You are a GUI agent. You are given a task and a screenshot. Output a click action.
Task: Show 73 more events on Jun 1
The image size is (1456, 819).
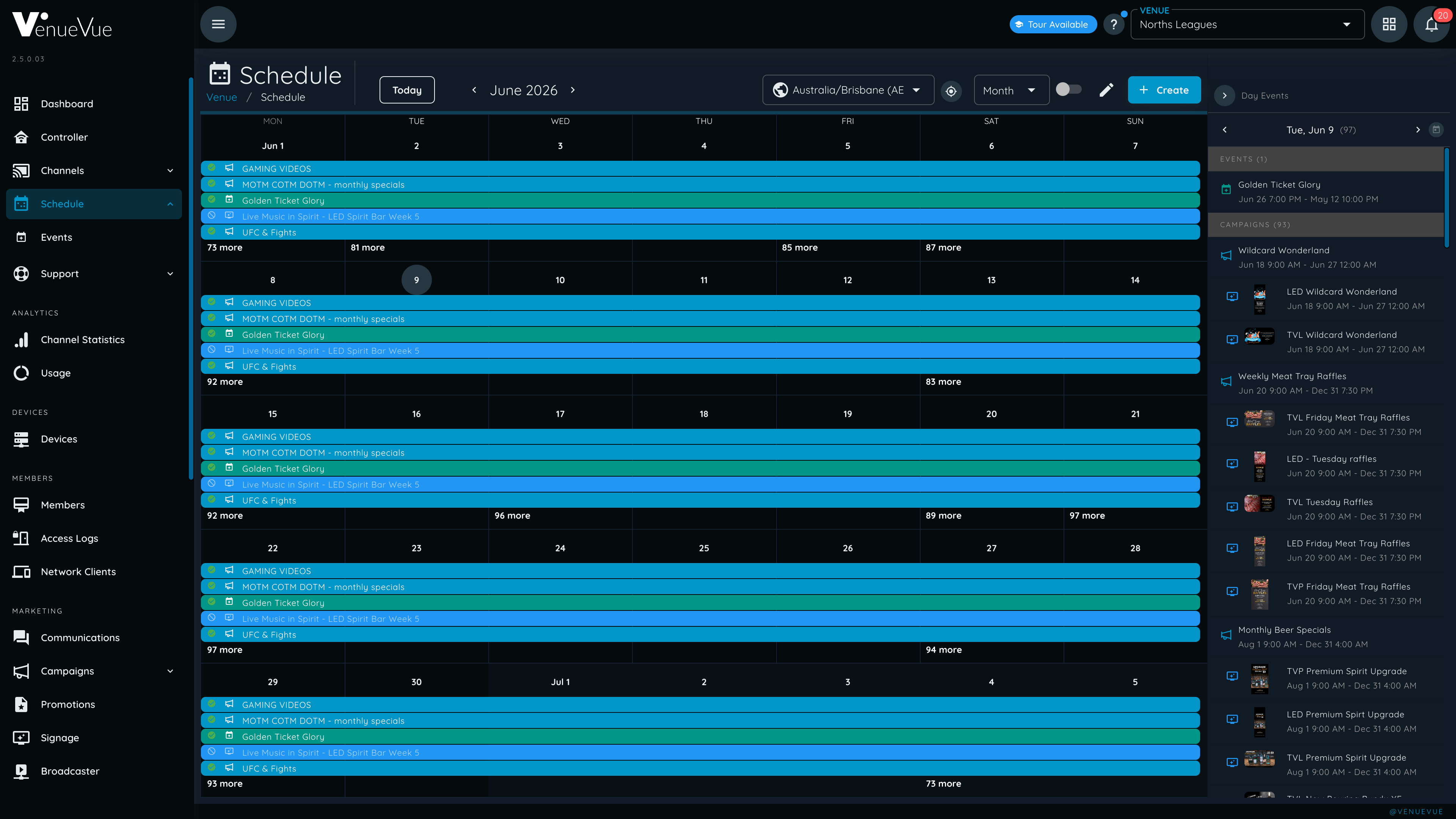pos(224,248)
